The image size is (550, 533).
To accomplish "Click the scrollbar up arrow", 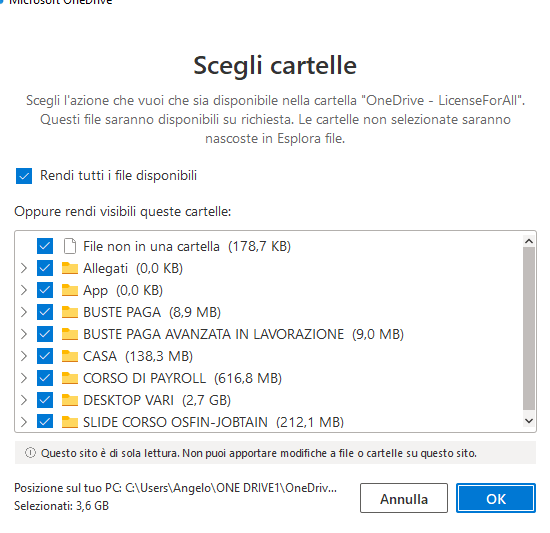I will point(529,241).
